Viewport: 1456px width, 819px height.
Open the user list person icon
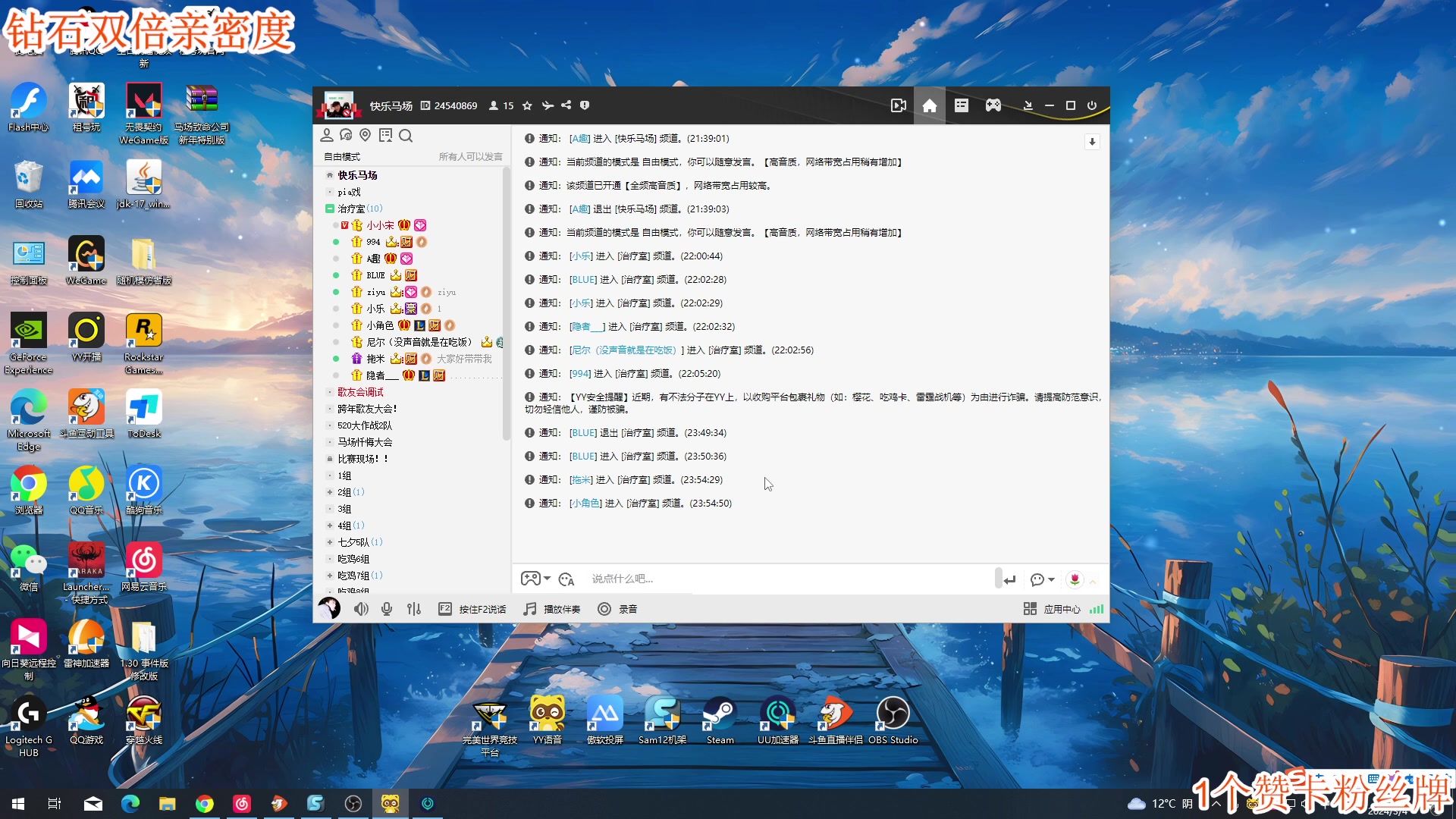coord(327,135)
